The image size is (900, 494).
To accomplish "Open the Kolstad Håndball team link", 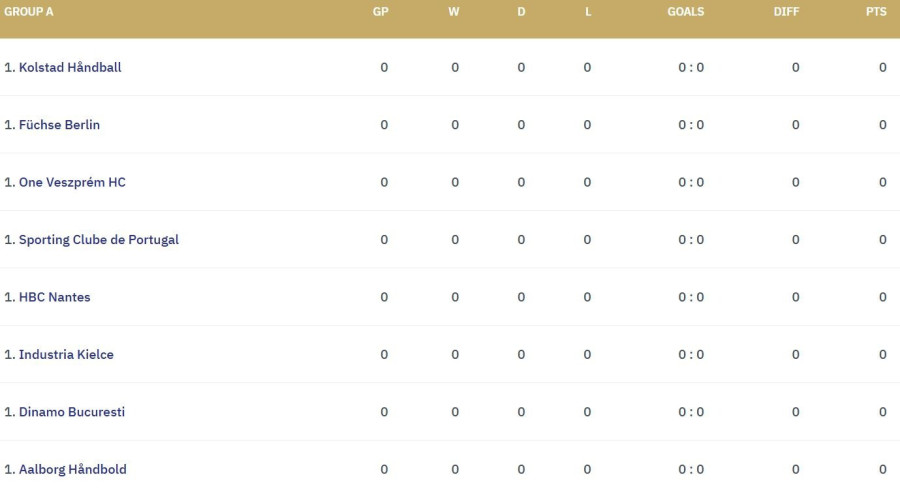I will tap(70, 68).
